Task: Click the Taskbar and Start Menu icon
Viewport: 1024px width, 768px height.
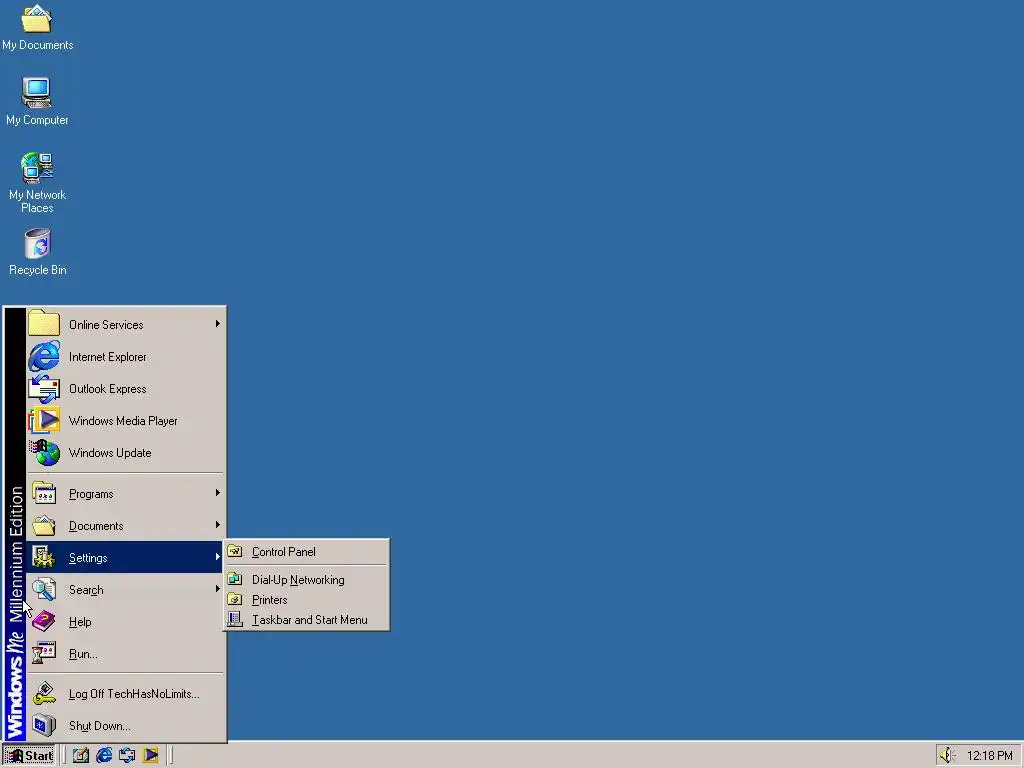Action: tap(235, 620)
